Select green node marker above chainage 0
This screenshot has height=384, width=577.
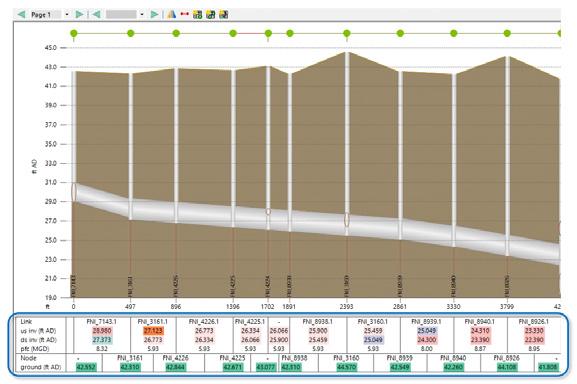pyautogui.click(x=74, y=33)
